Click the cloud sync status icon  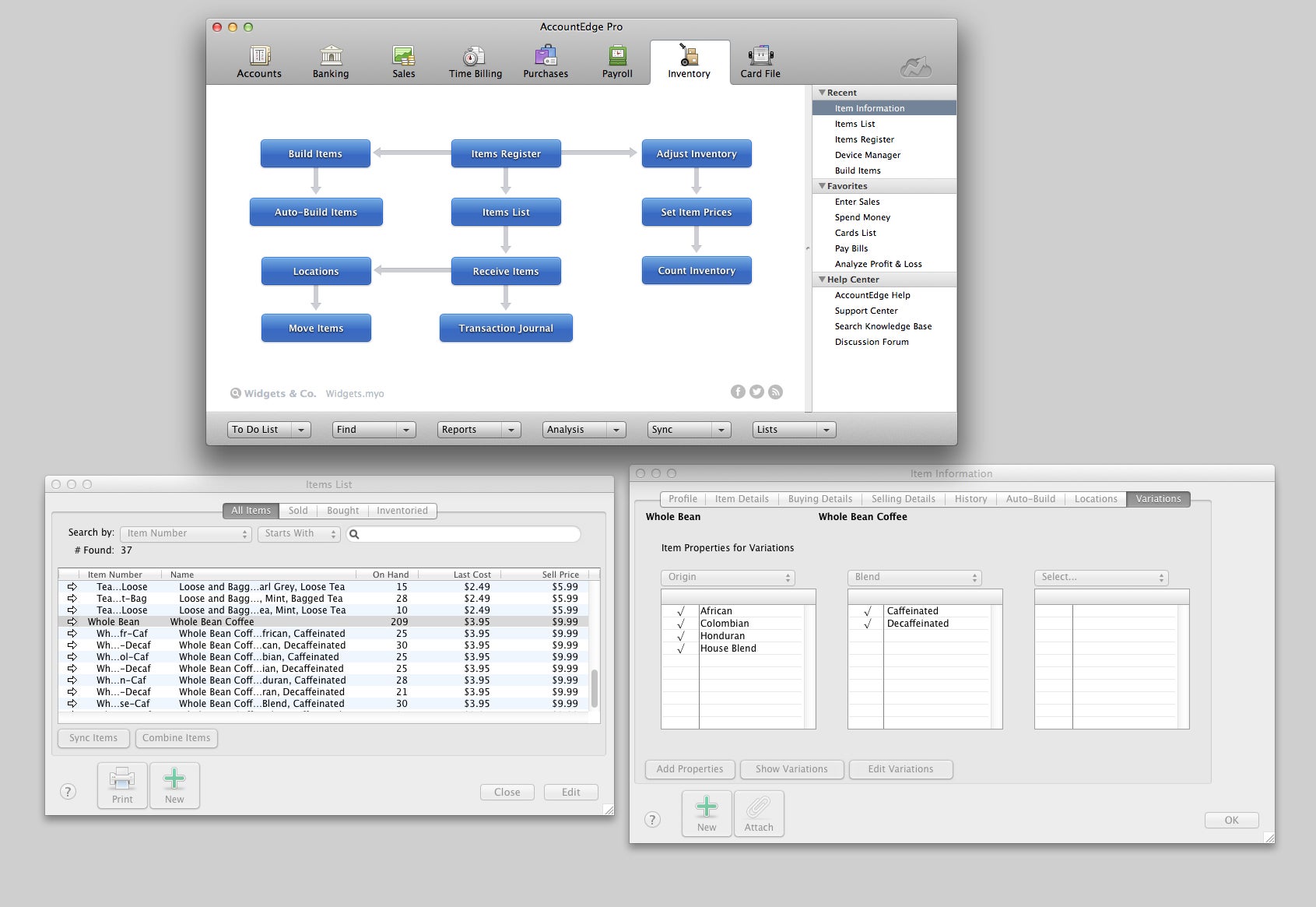pos(916,67)
